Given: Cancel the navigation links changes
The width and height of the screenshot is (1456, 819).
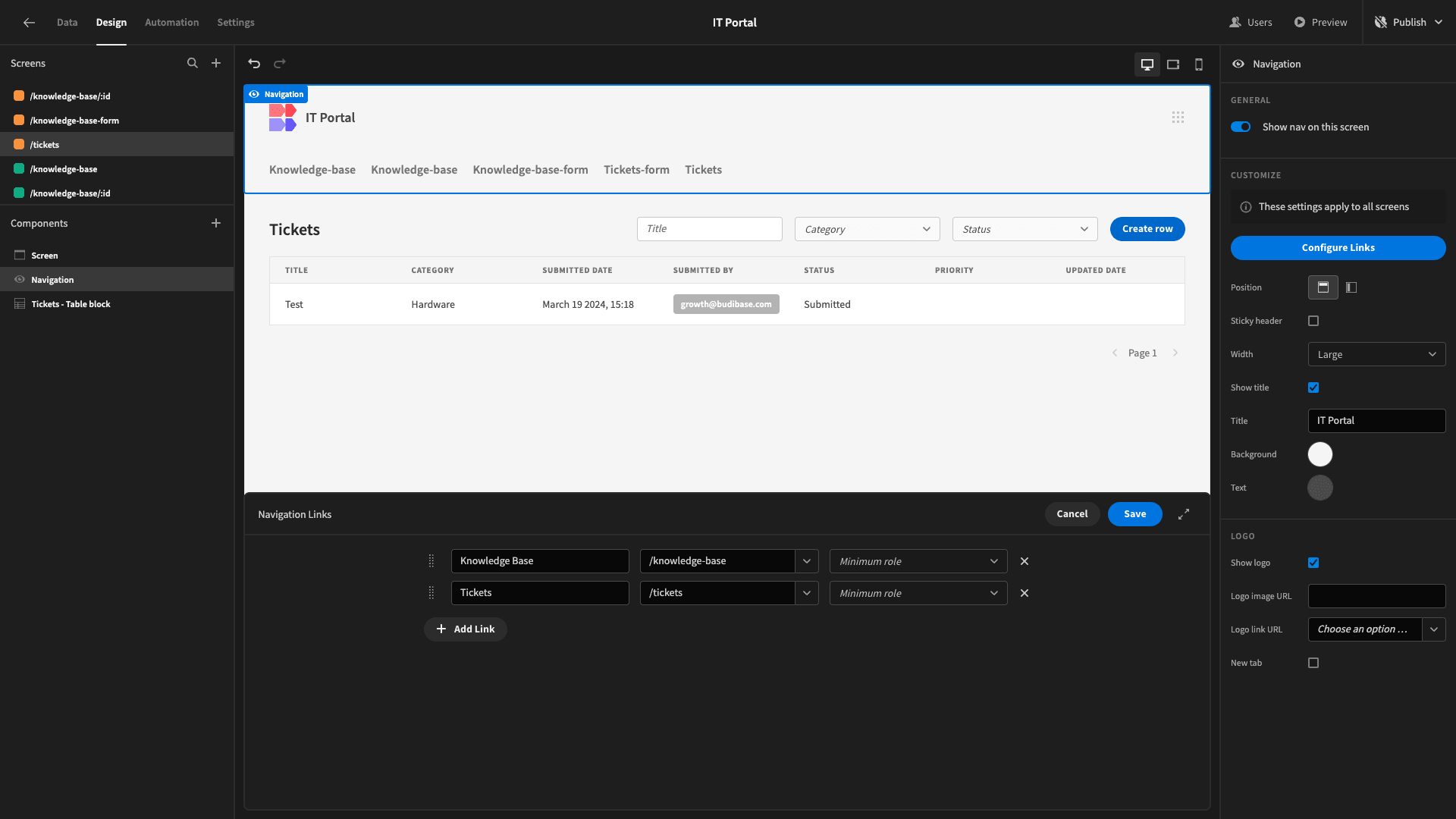Looking at the screenshot, I should (x=1072, y=514).
